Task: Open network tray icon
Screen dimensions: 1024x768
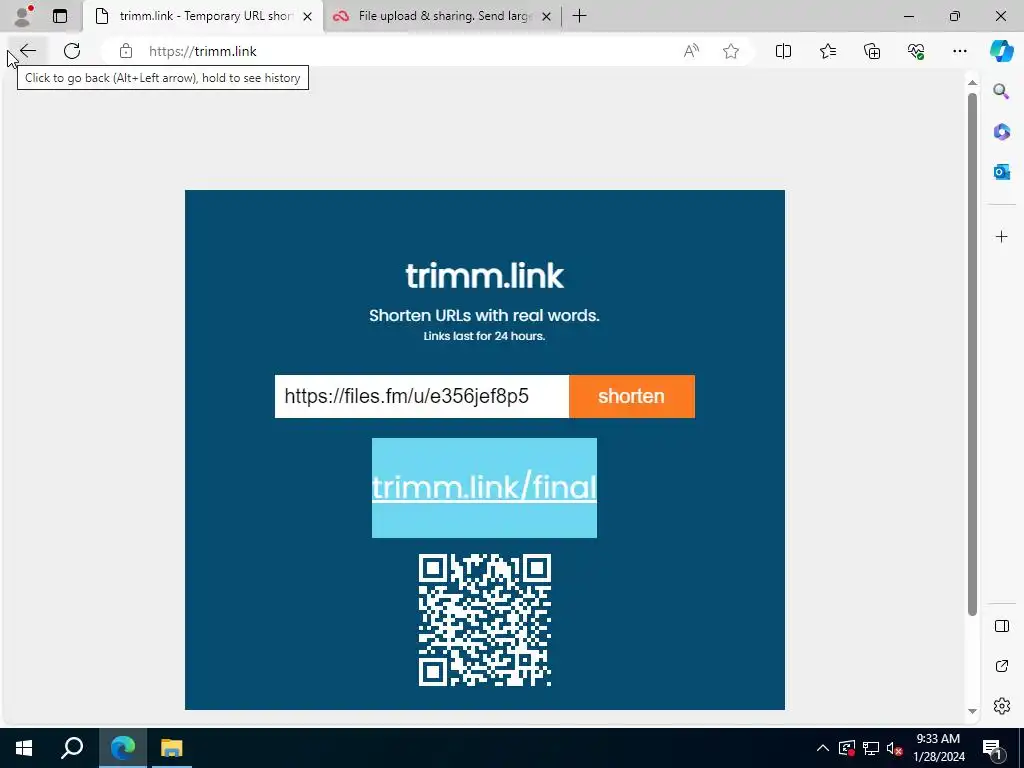Action: [x=871, y=748]
